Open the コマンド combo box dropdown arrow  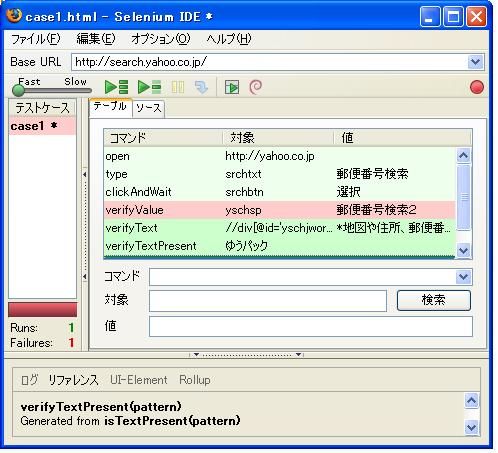pyautogui.click(x=464, y=277)
